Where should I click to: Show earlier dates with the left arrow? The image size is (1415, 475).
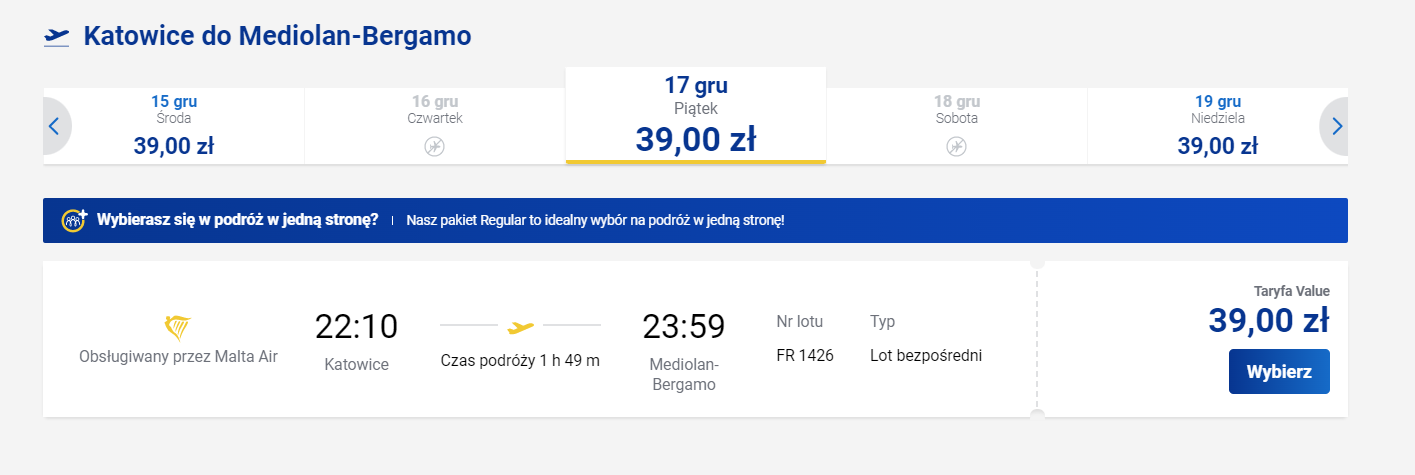point(55,127)
